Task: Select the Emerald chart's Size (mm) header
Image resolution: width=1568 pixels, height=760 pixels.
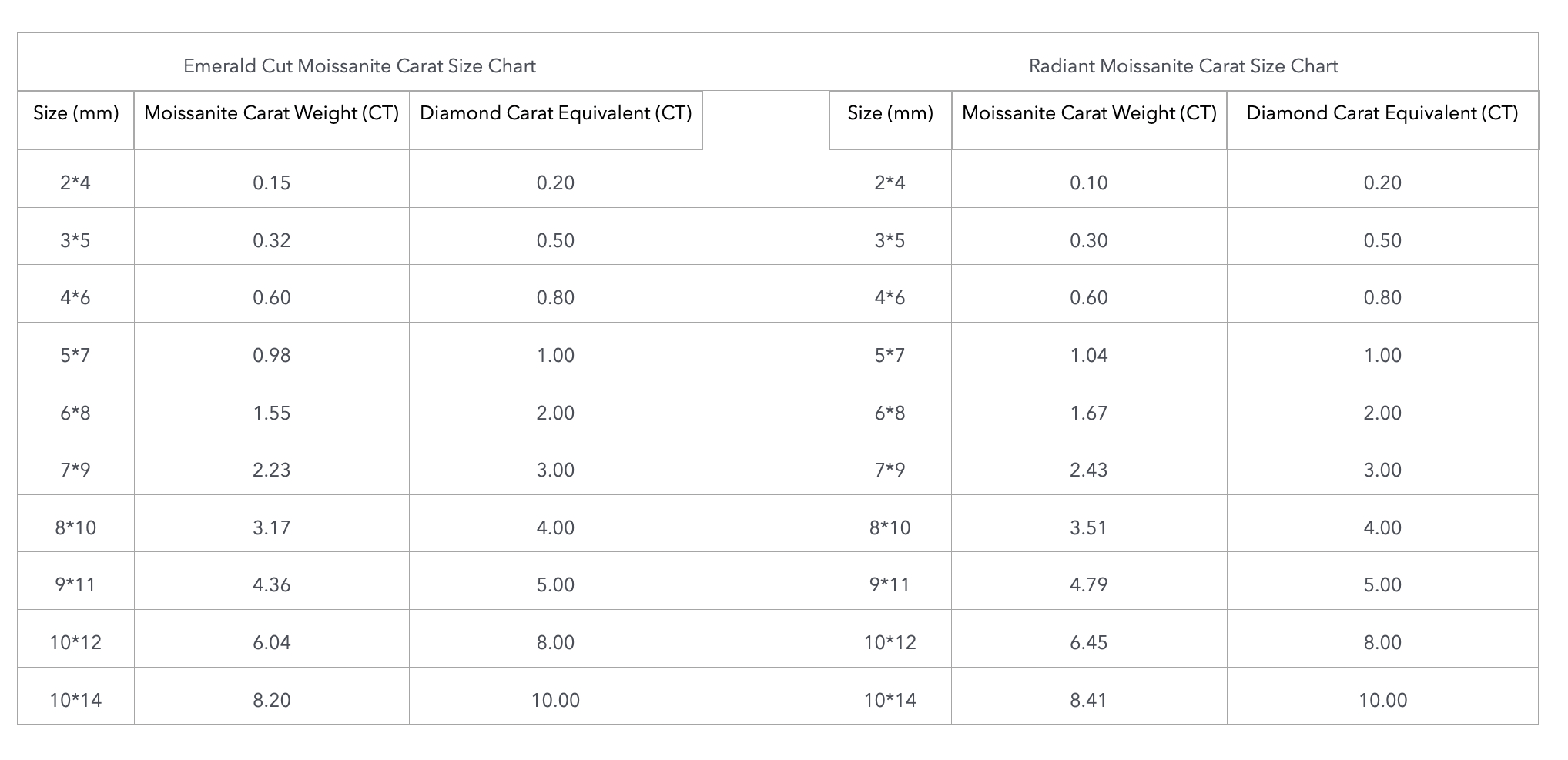Action: tap(75, 113)
